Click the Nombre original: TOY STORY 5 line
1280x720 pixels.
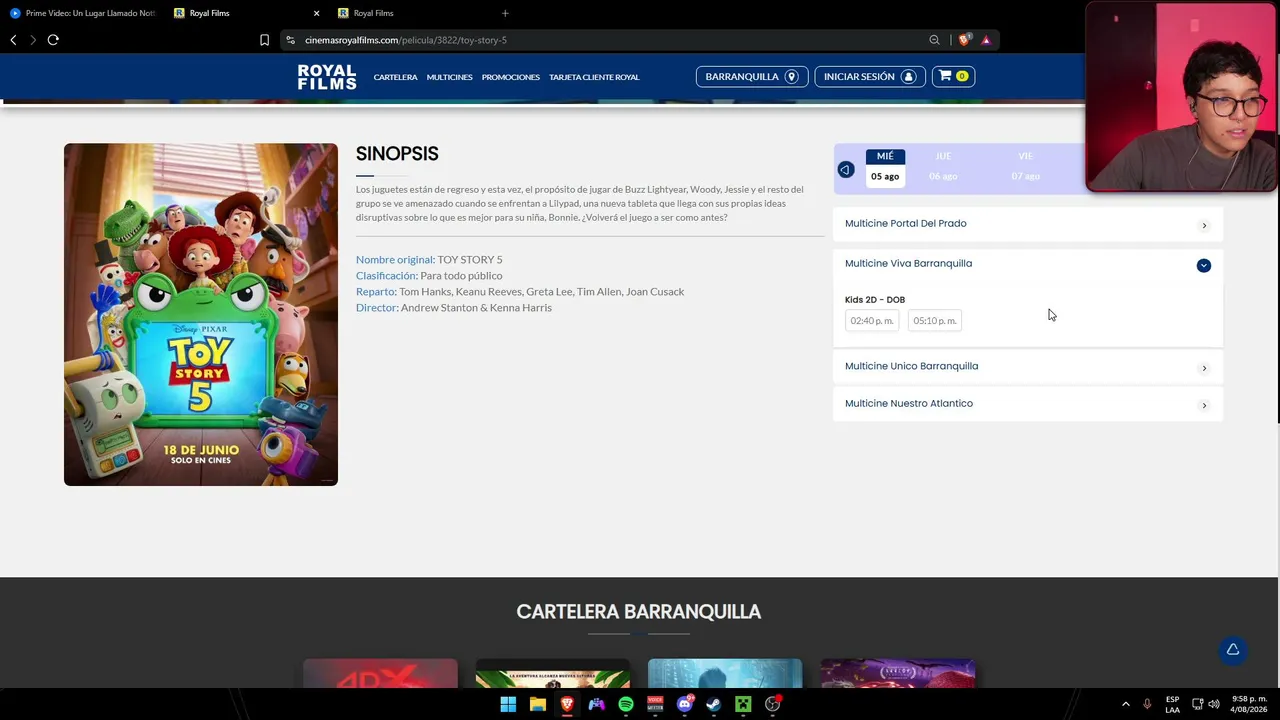pos(429,259)
